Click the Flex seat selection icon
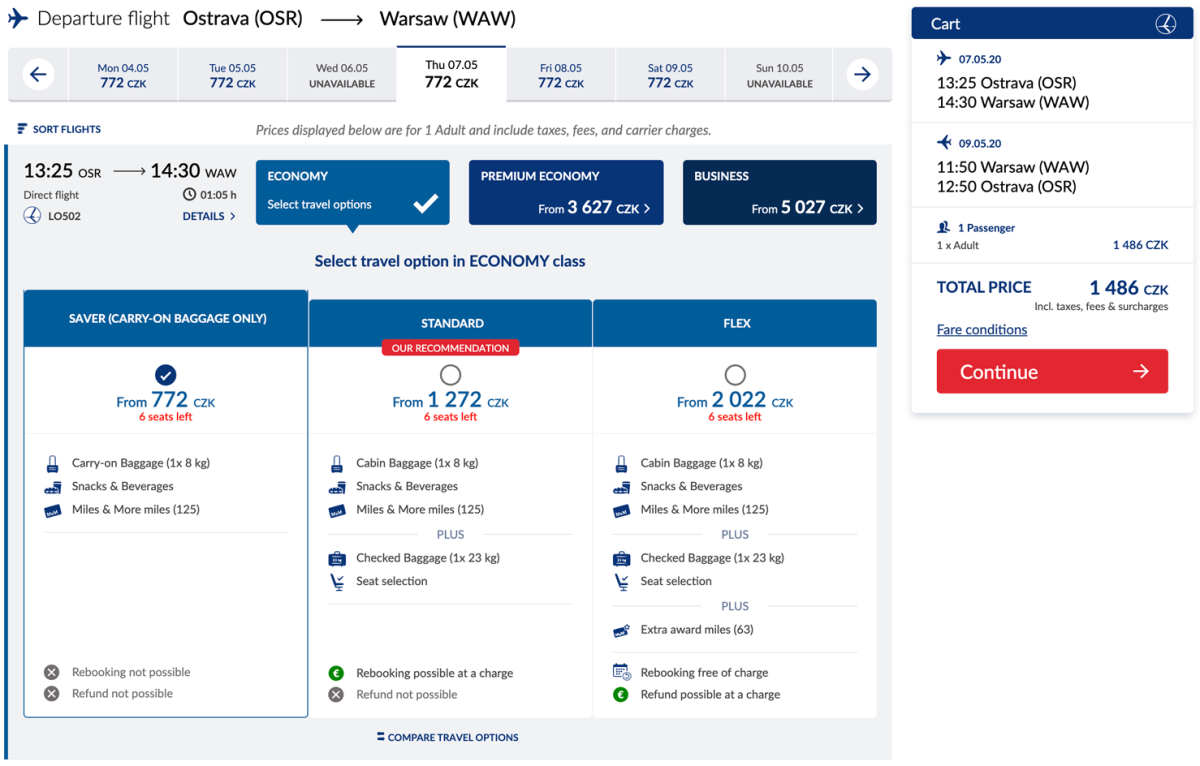The image size is (1200, 766). click(x=621, y=581)
